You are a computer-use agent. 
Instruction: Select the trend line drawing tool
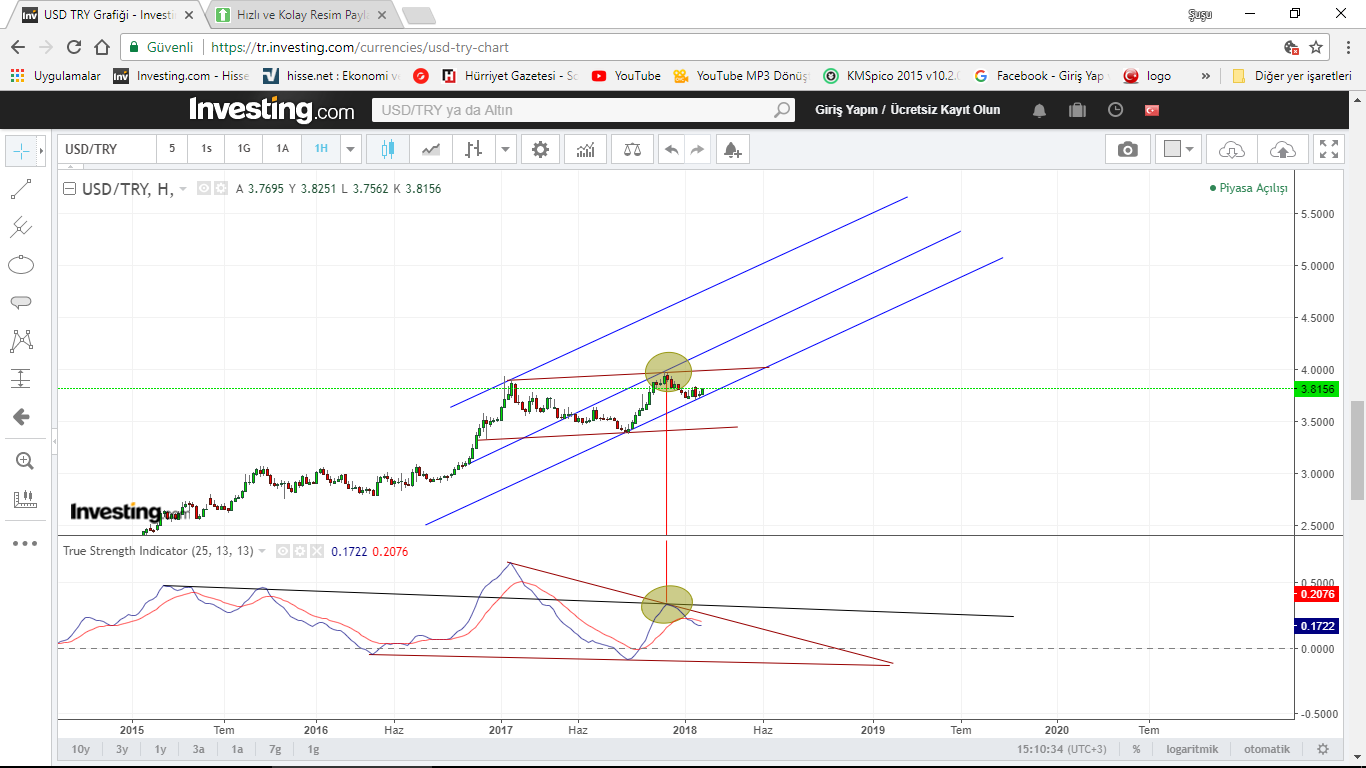(x=21, y=188)
